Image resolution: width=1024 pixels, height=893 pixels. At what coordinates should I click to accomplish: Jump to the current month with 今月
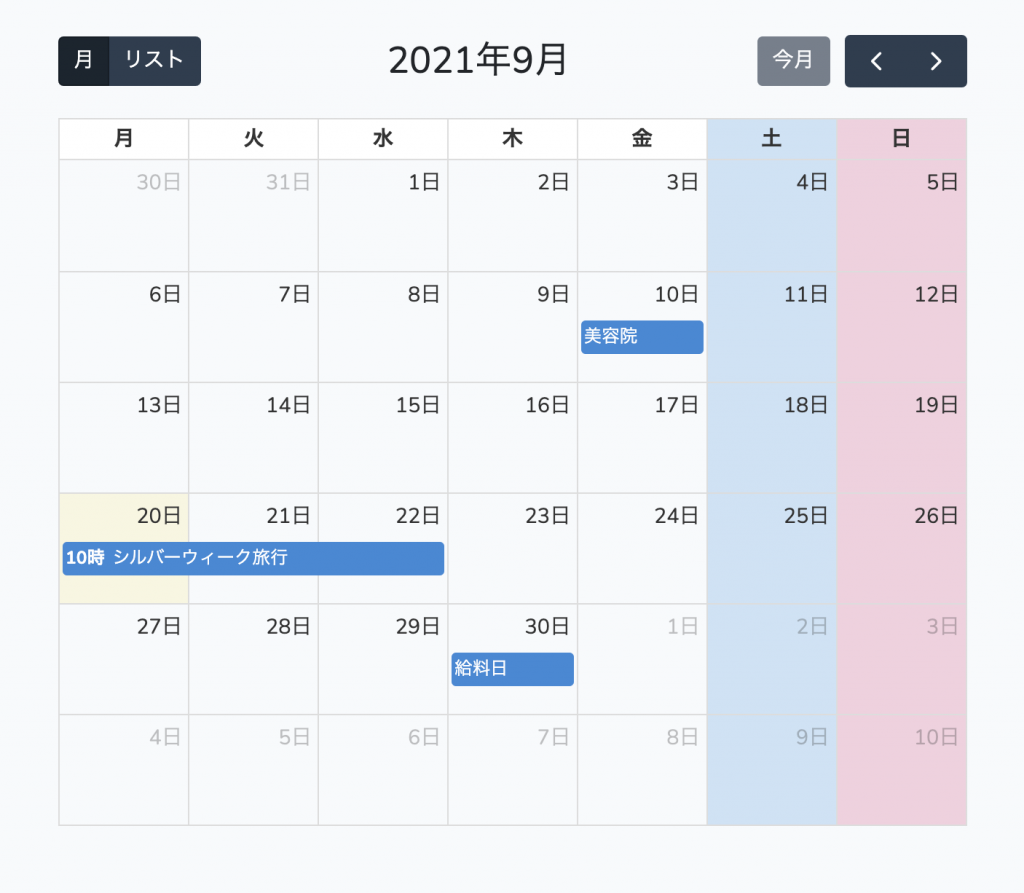[x=793, y=61]
